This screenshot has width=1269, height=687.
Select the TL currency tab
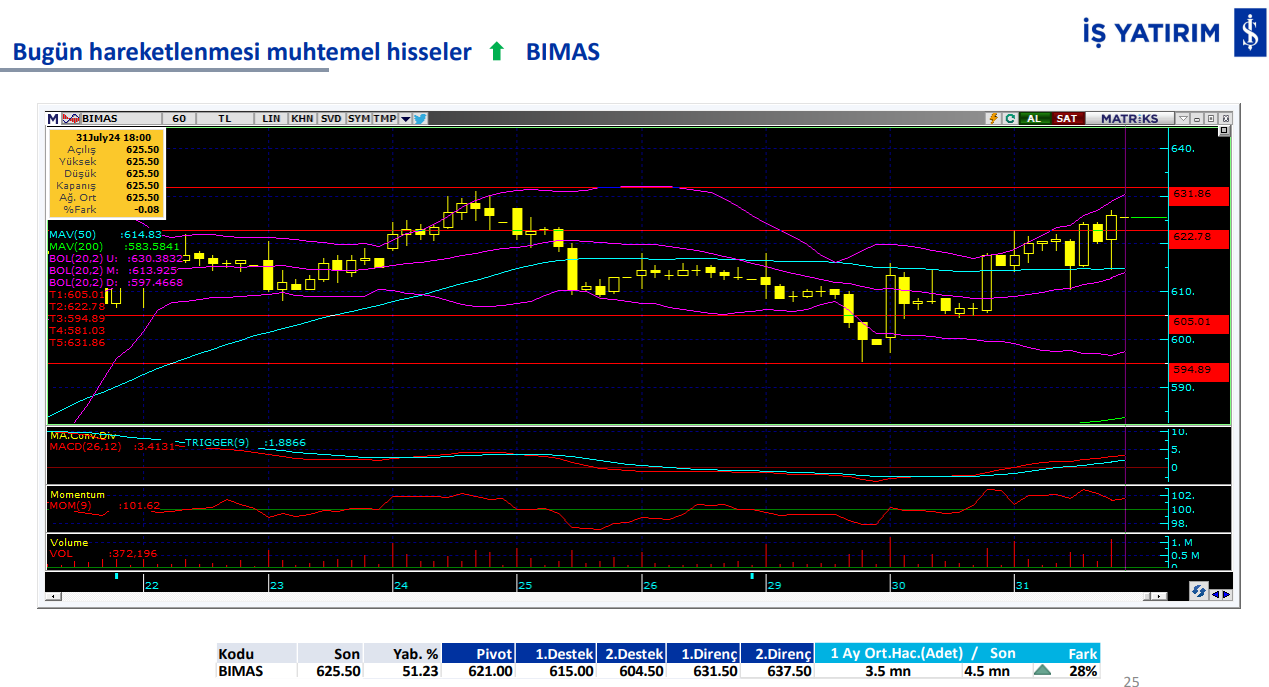(224, 118)
